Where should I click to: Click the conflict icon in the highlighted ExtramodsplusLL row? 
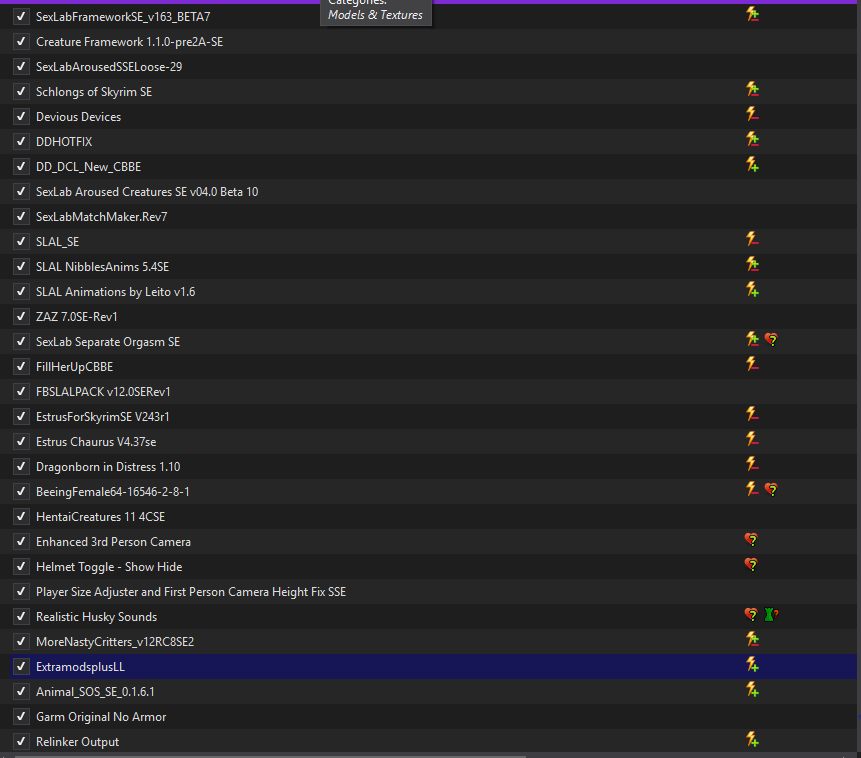[x=752, y=665]
